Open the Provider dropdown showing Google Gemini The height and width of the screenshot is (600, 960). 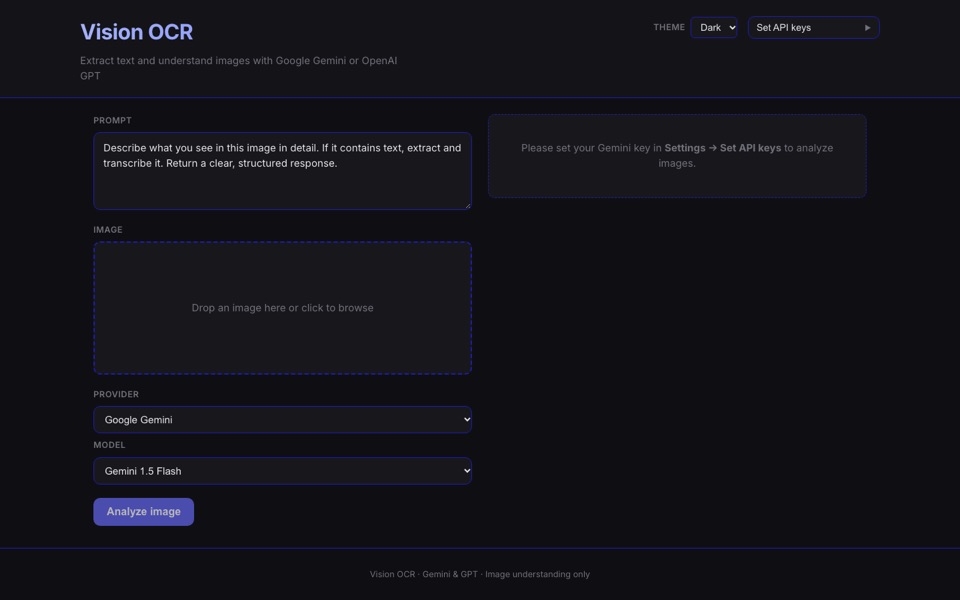pos(282,419)
